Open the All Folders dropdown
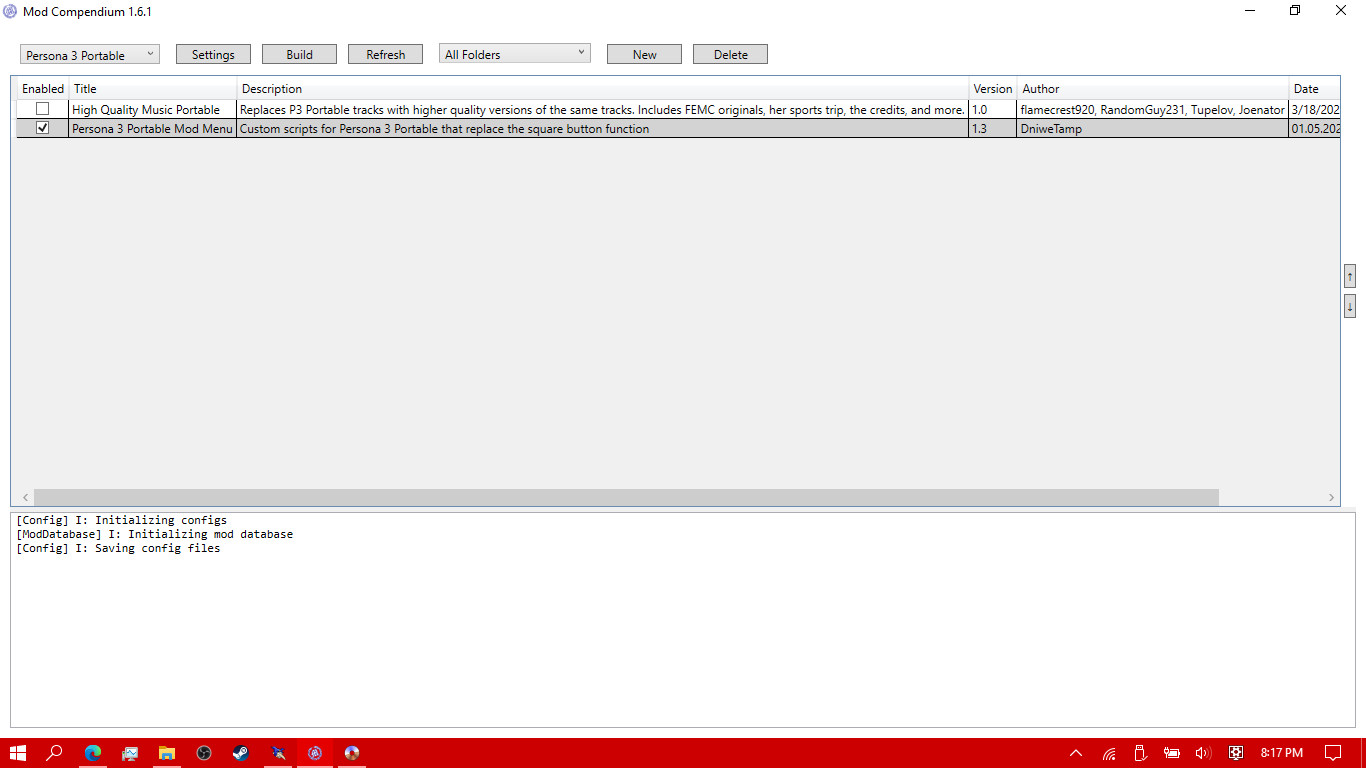Screen dimensions: 1366x768 point(515,54)
